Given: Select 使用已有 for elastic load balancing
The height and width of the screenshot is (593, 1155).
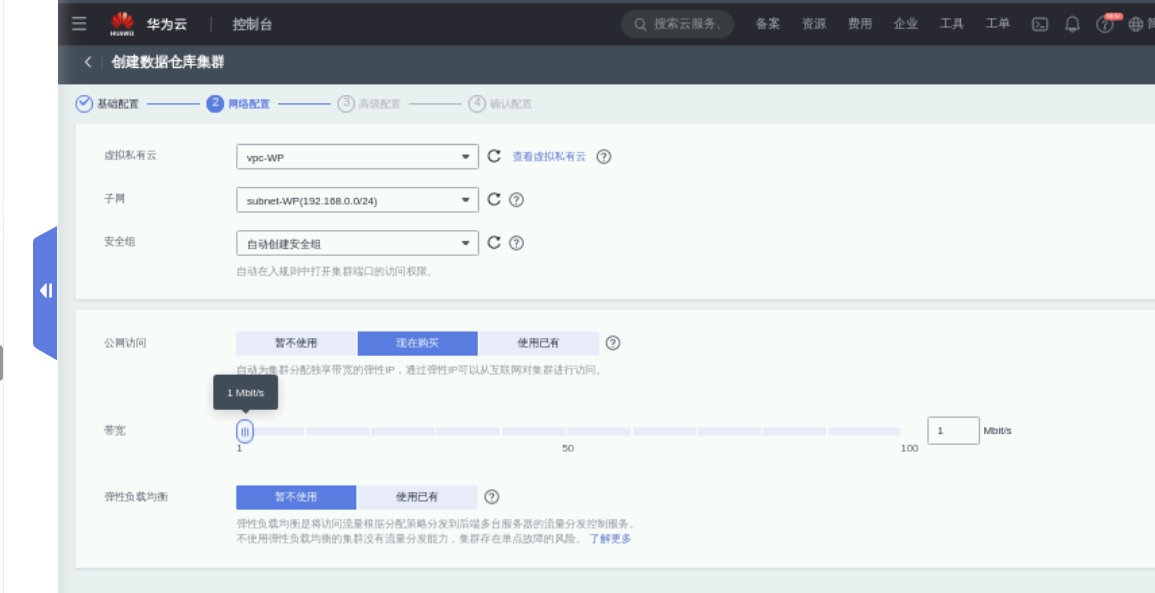Looking at the screenshot, I should tap(417, 497).
